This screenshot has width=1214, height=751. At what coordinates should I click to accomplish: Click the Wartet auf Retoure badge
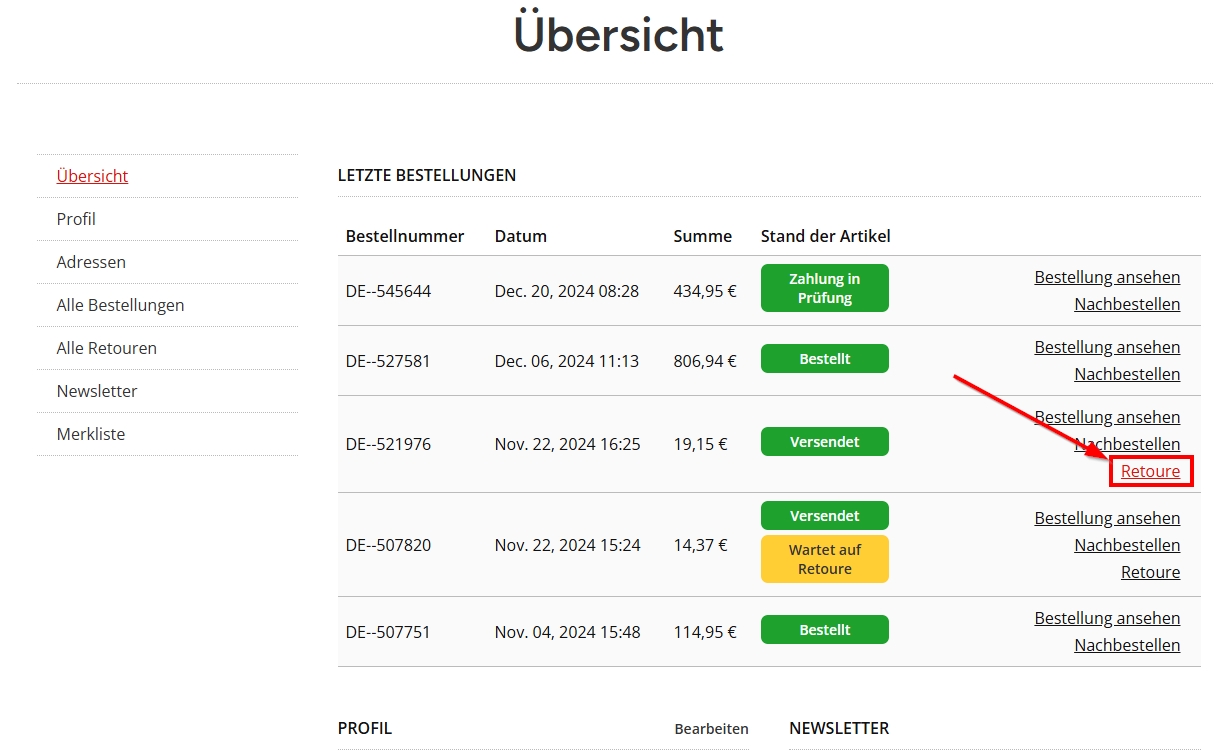point(824,558)
